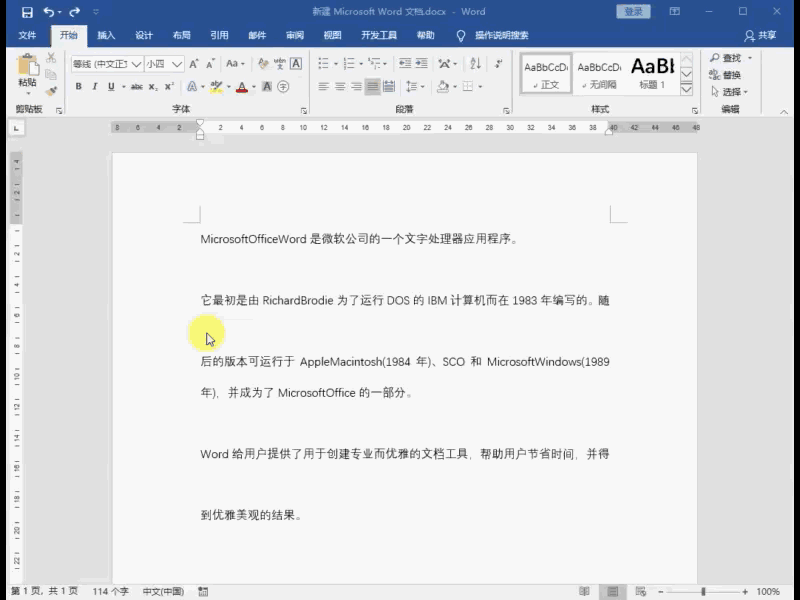The height and width of the screenshot is (600, 800).
Task: Toggle italic formatting
Action: pyautogui.click(x=95, y=87)
